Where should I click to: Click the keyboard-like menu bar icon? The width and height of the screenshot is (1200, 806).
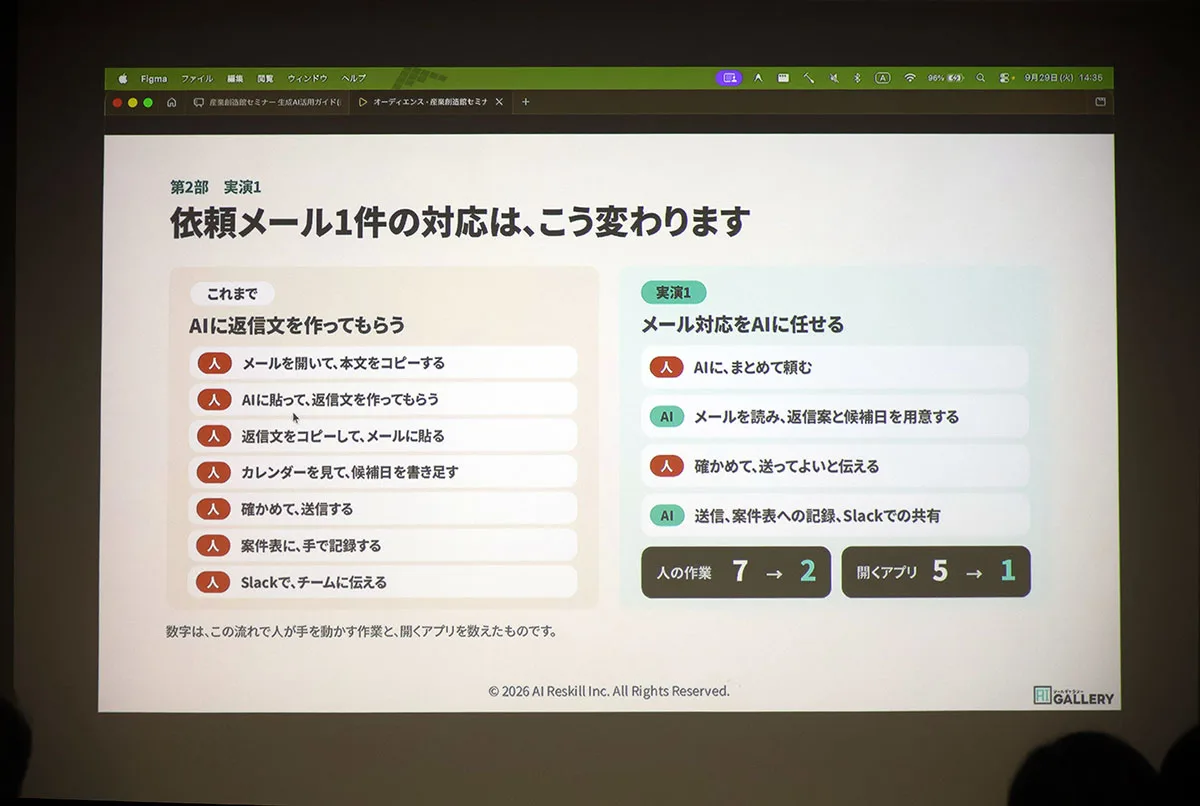783,77
